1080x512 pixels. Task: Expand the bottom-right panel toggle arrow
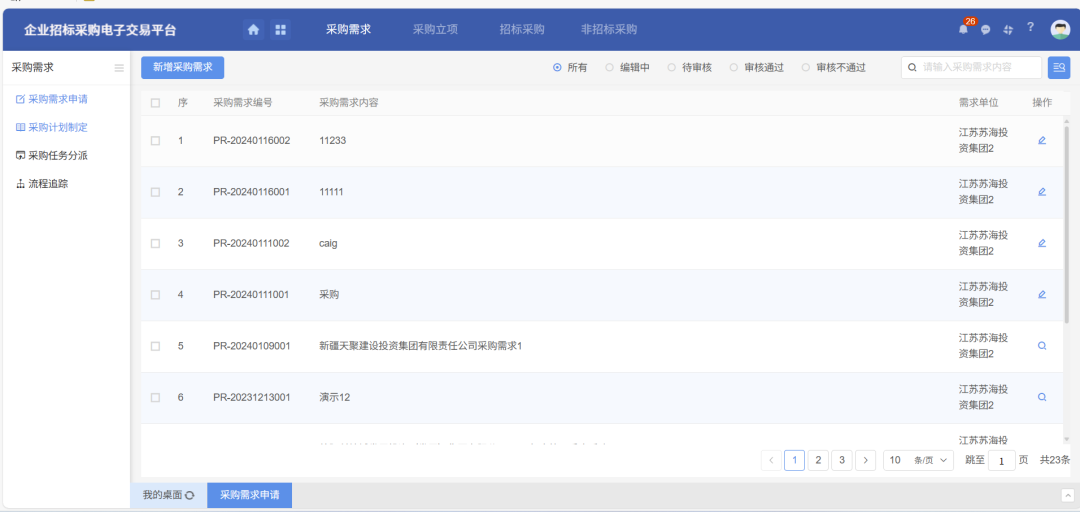pos(1067,496)
